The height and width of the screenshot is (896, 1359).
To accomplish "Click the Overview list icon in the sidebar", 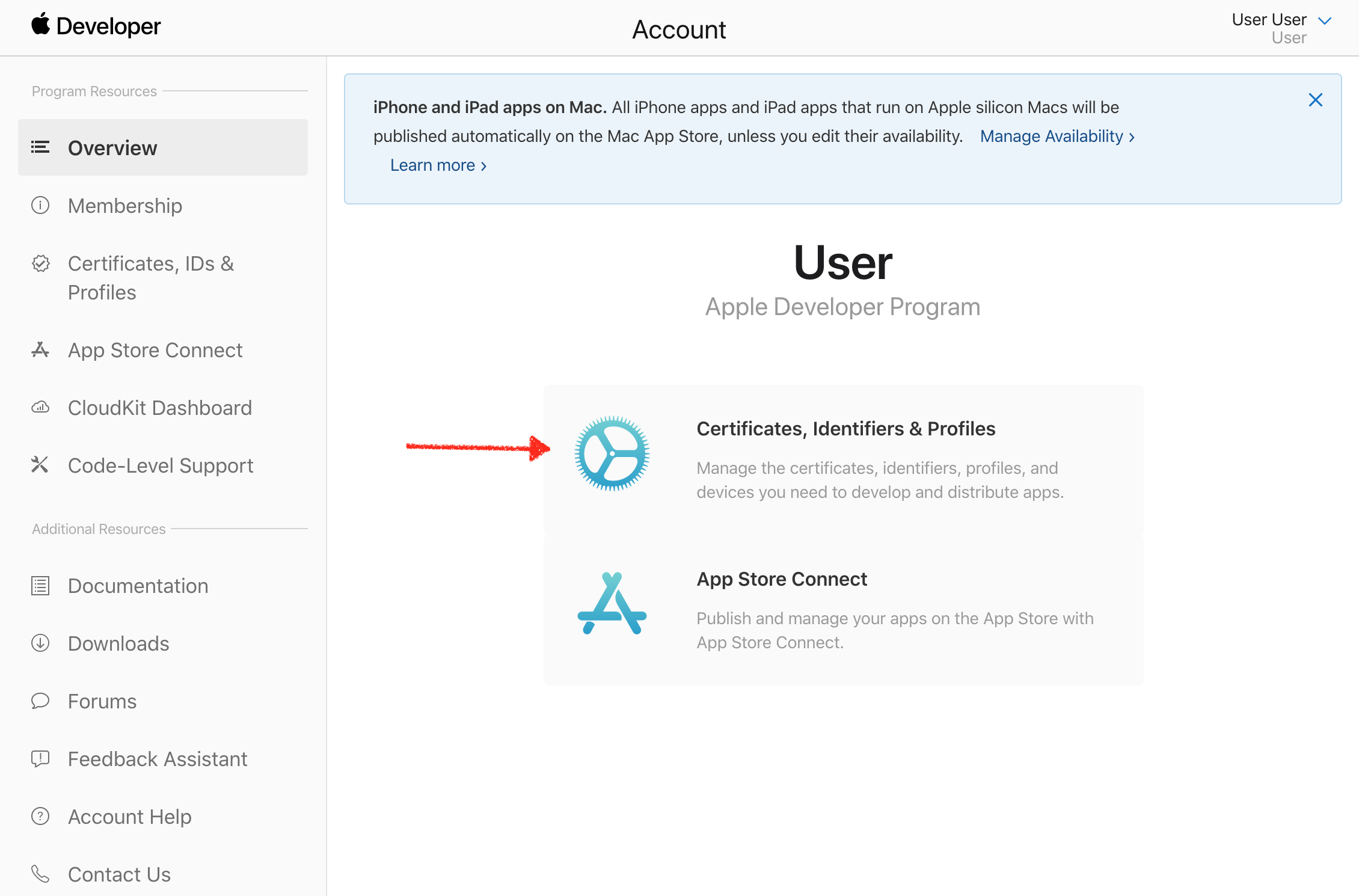I will 40,147.
